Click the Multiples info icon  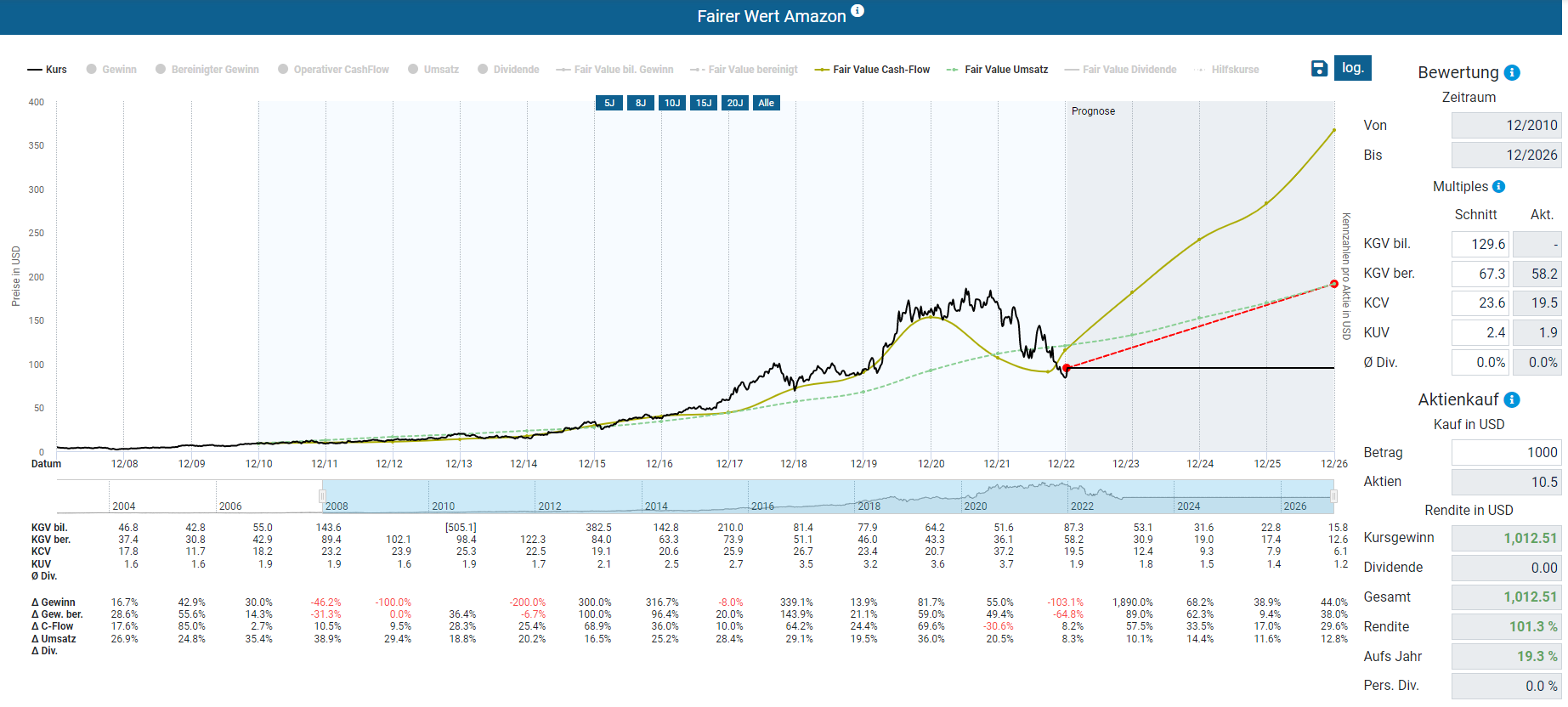(x=1498, y=187)
